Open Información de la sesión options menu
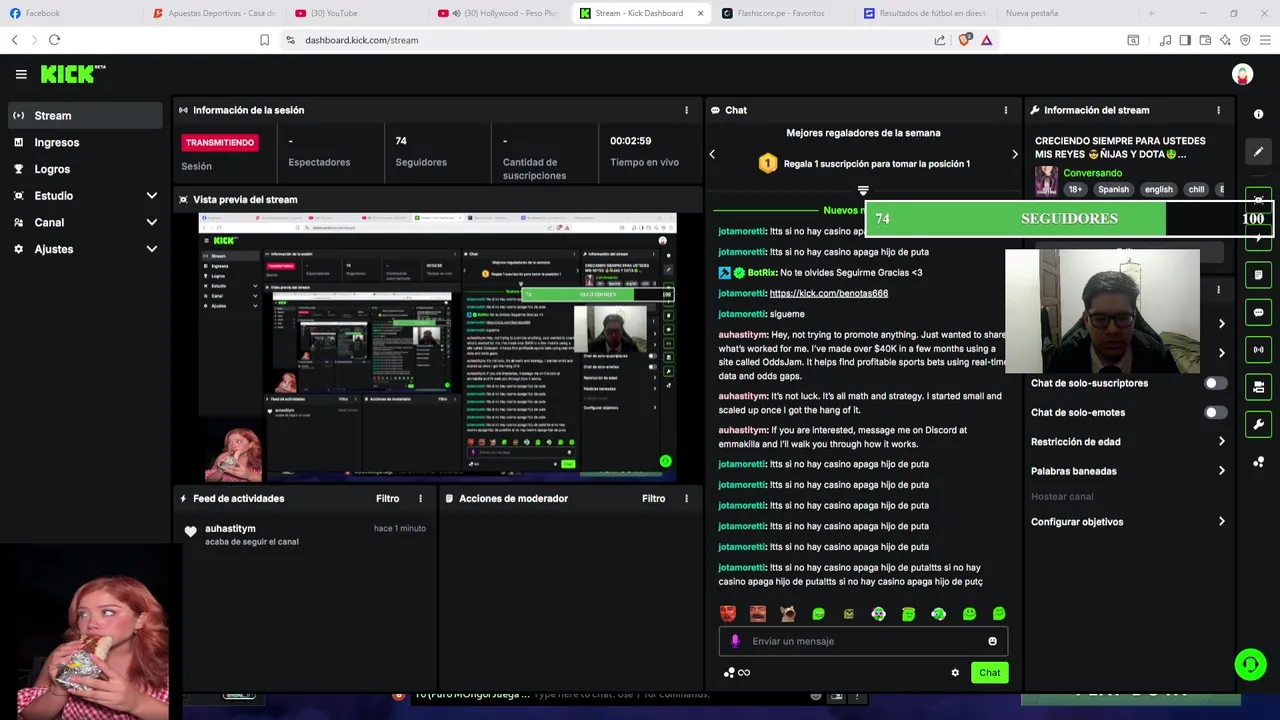1280x720 pixels. click(x=686, y=110)
